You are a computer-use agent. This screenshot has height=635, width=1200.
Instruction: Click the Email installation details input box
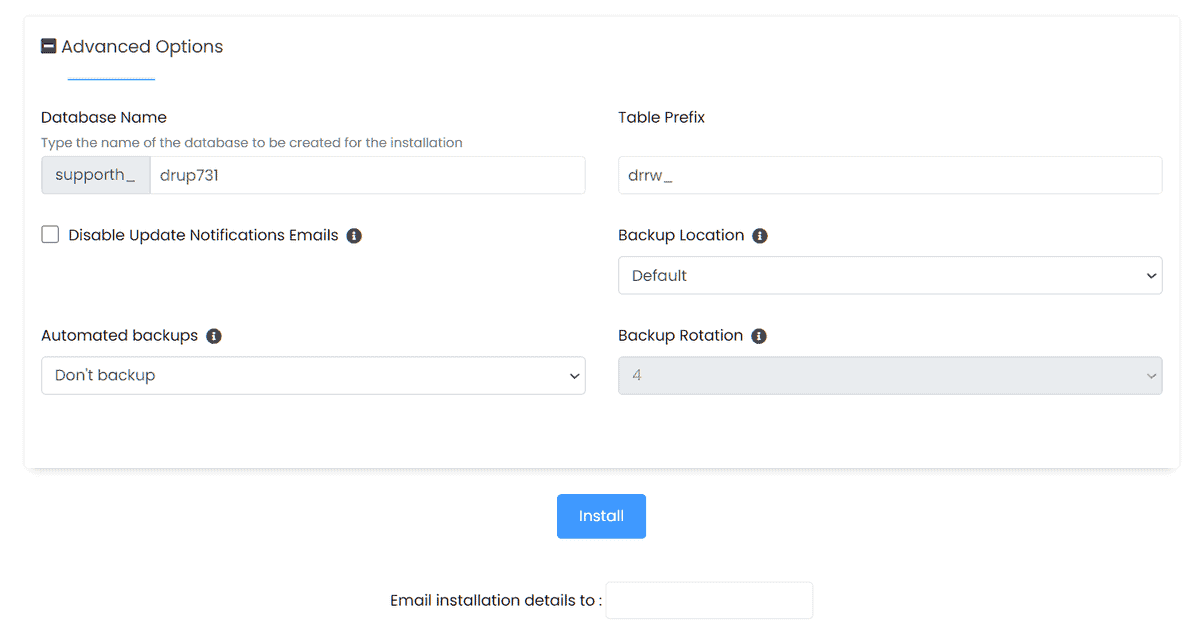point(709,600)
